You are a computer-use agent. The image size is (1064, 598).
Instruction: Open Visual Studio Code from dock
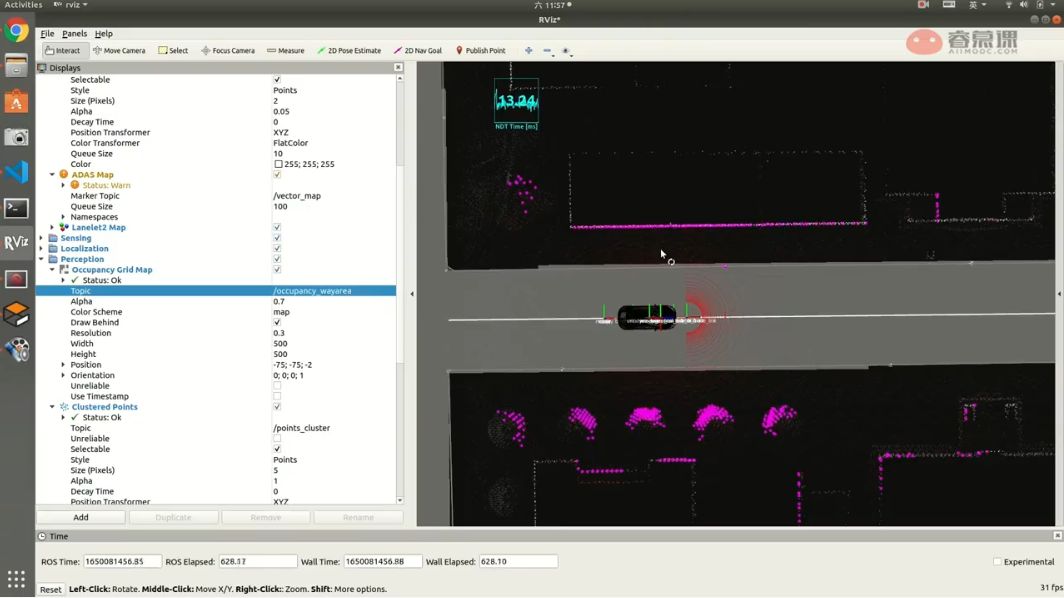(16, 172)
